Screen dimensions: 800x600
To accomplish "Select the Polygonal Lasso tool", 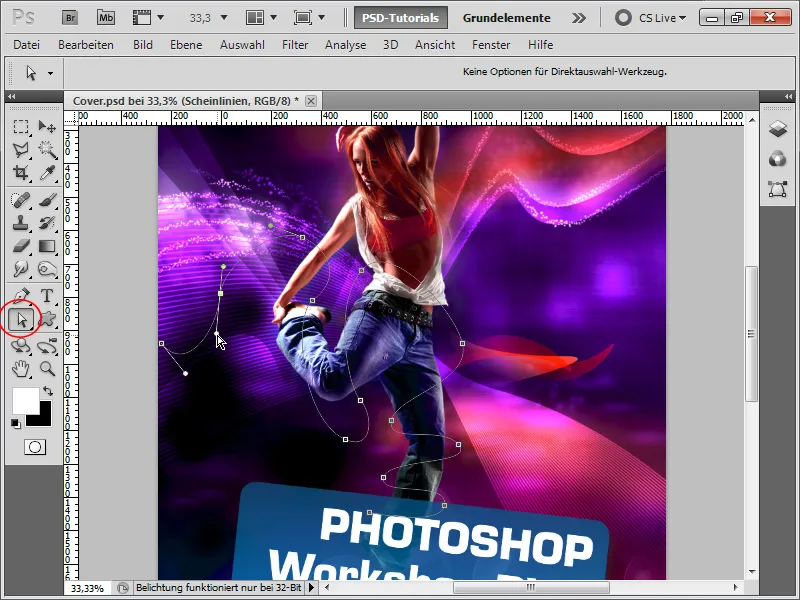I will coord(21,149).
